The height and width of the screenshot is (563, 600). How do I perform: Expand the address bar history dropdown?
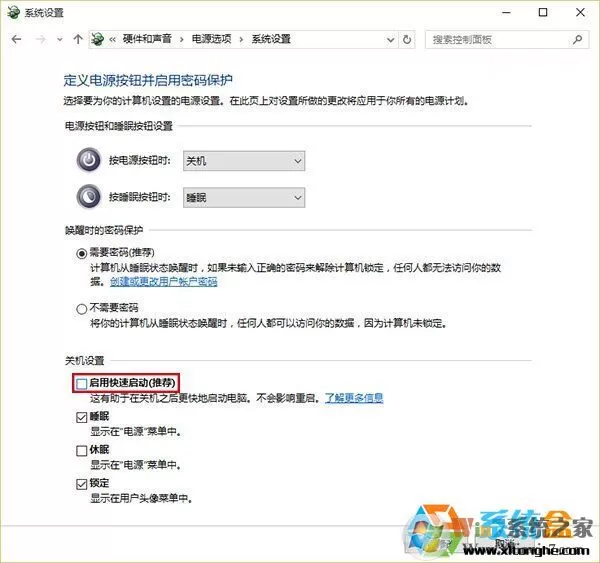pos(390,39)
